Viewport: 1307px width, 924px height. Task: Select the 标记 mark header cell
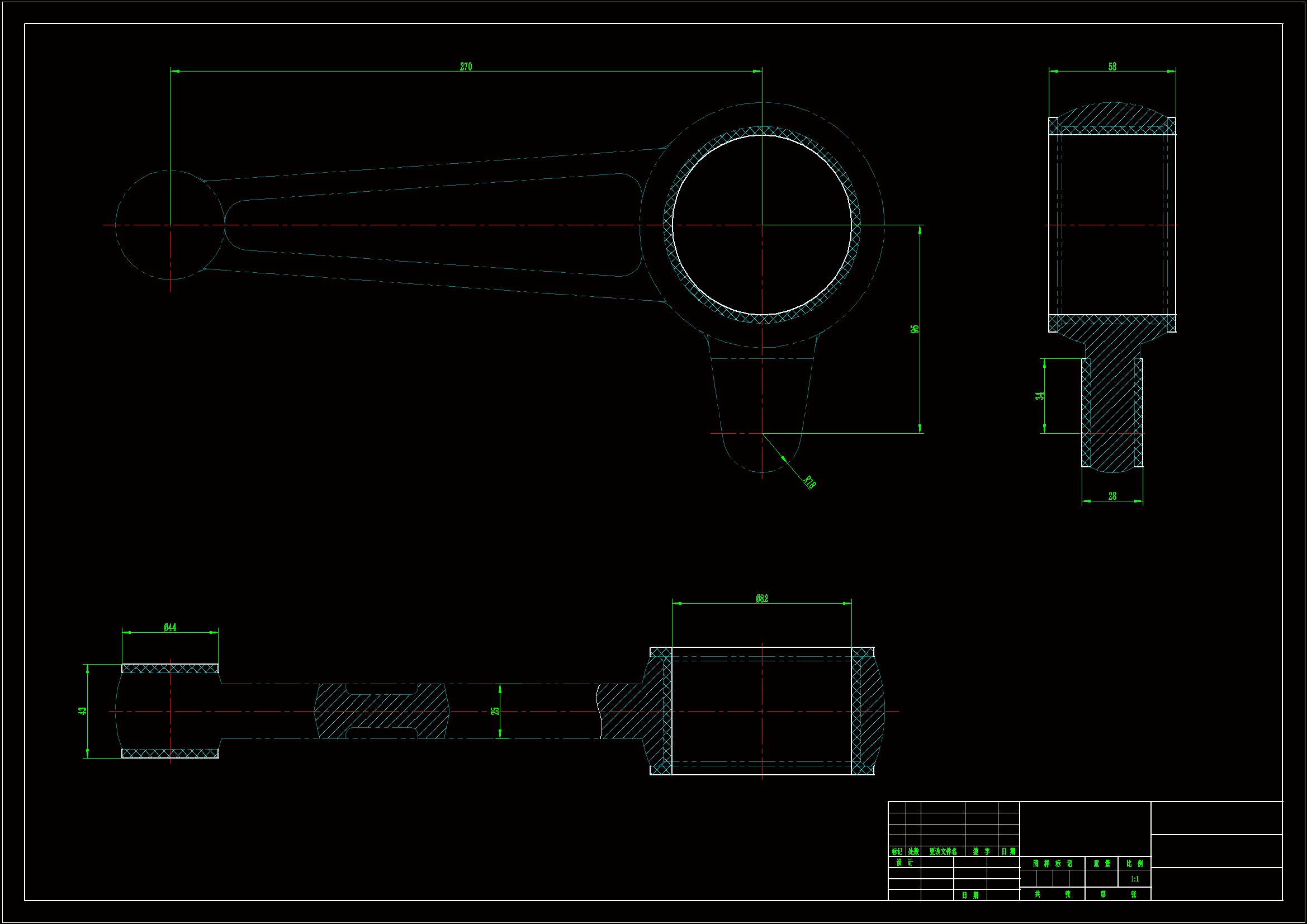click(897, 852)
